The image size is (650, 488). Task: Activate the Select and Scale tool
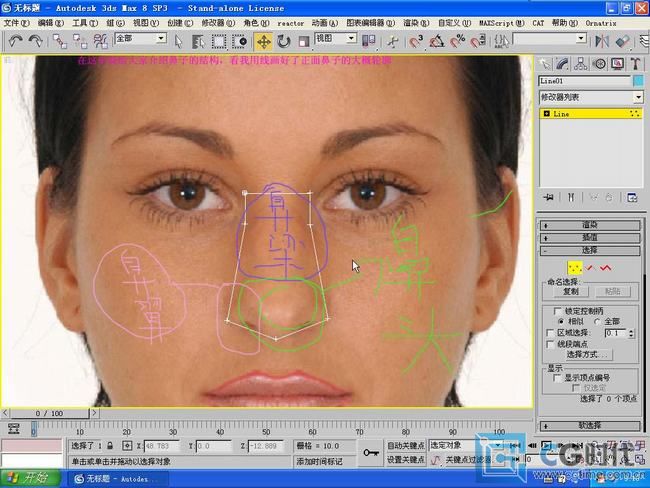pos(303,41)
